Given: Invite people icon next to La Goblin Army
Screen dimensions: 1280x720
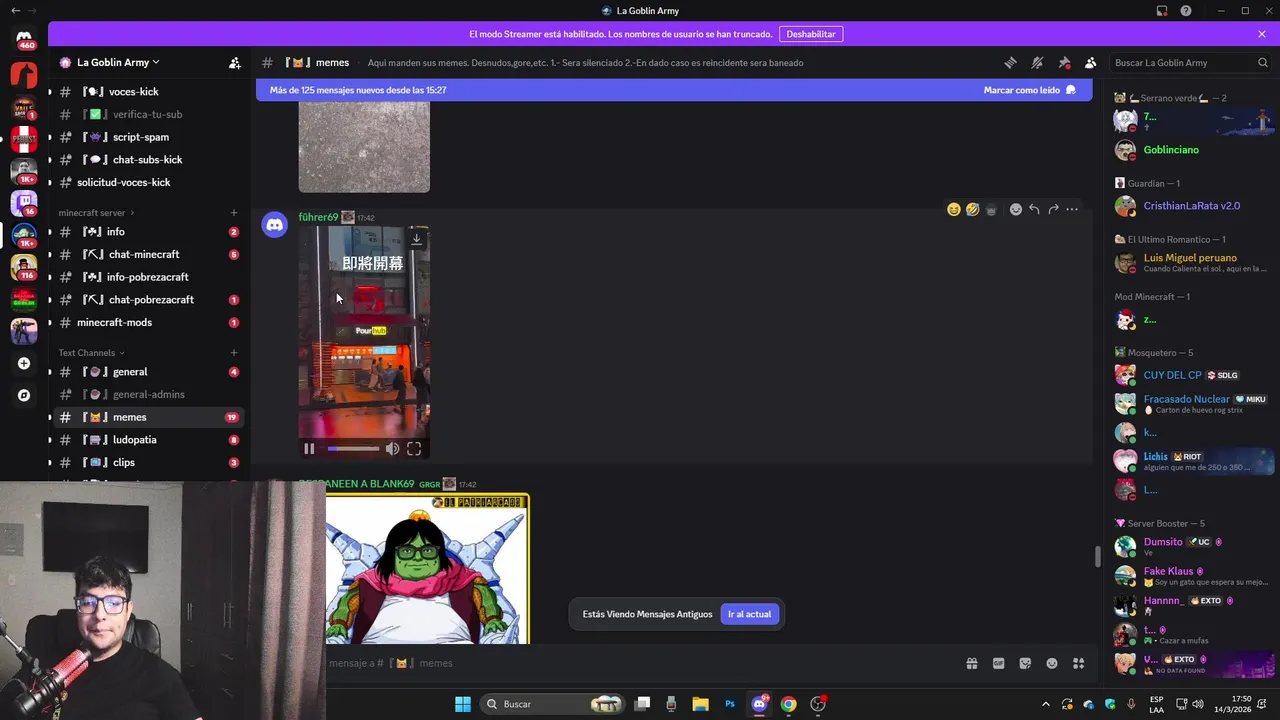Looking at the screenshot, I should click(234, 62).
